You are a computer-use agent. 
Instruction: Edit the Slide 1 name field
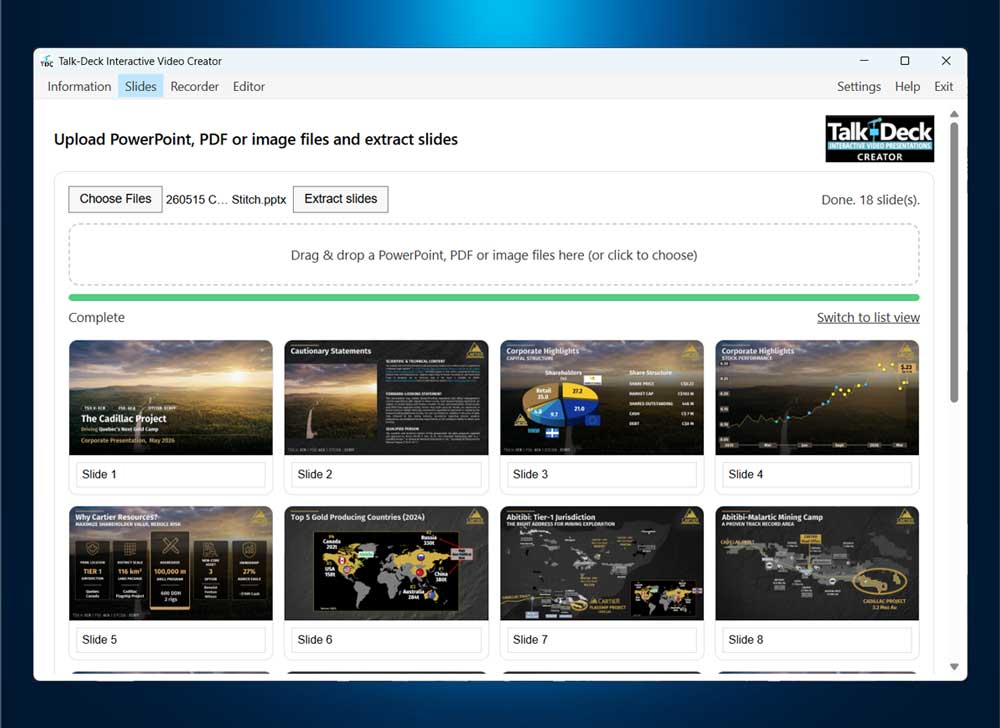click(x=171, y=474)
